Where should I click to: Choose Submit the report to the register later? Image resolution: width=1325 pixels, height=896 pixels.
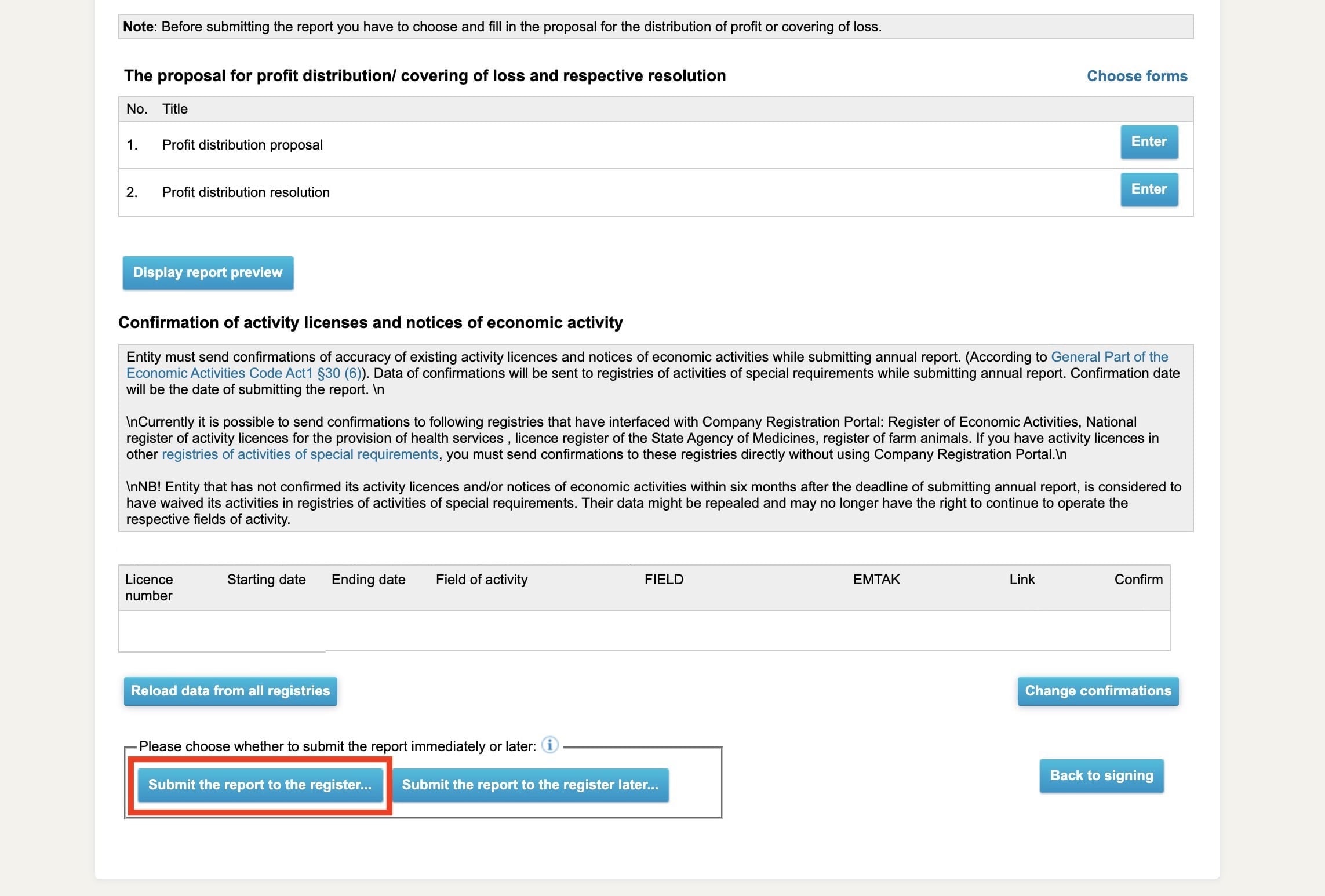coord(530,785)
